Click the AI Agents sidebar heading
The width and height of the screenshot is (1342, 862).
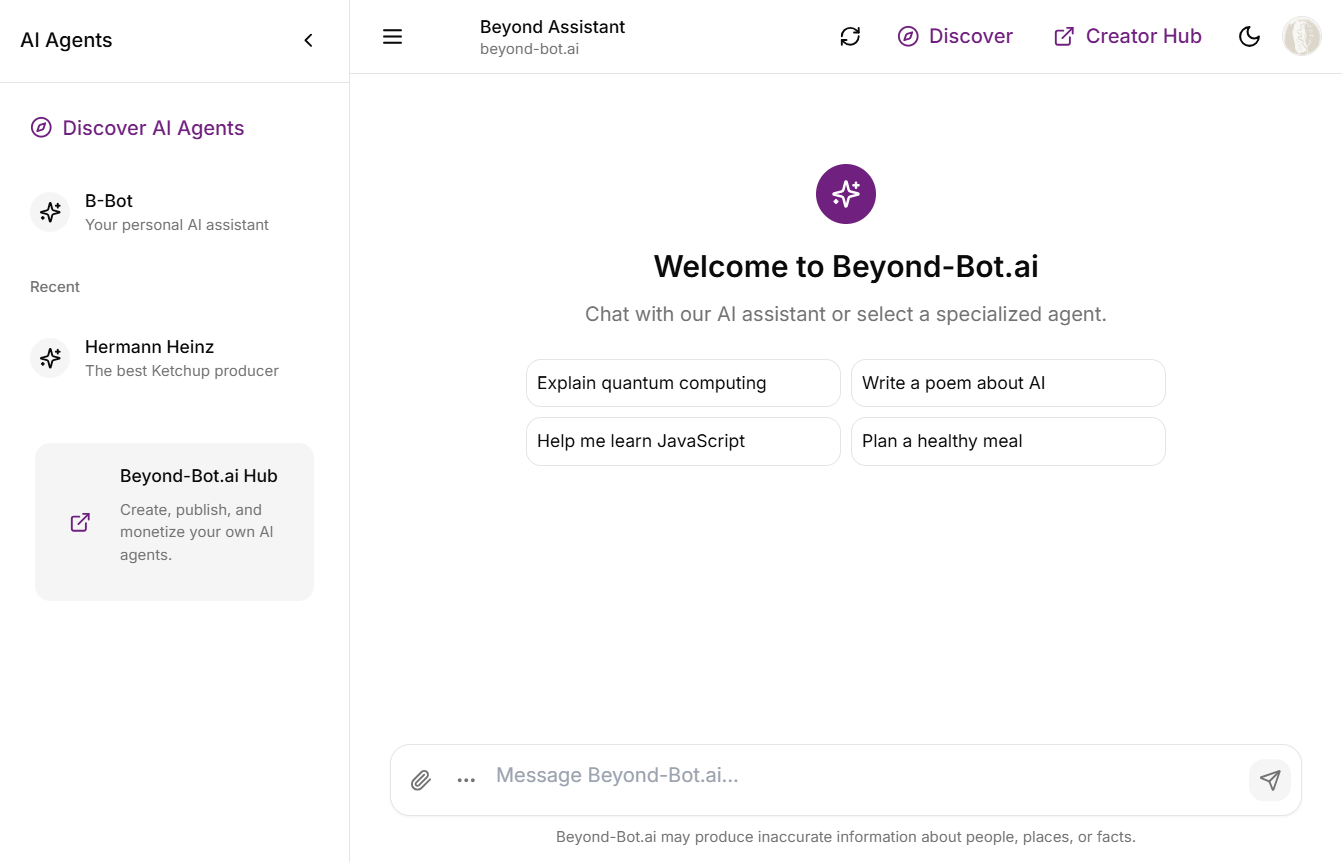66,40
